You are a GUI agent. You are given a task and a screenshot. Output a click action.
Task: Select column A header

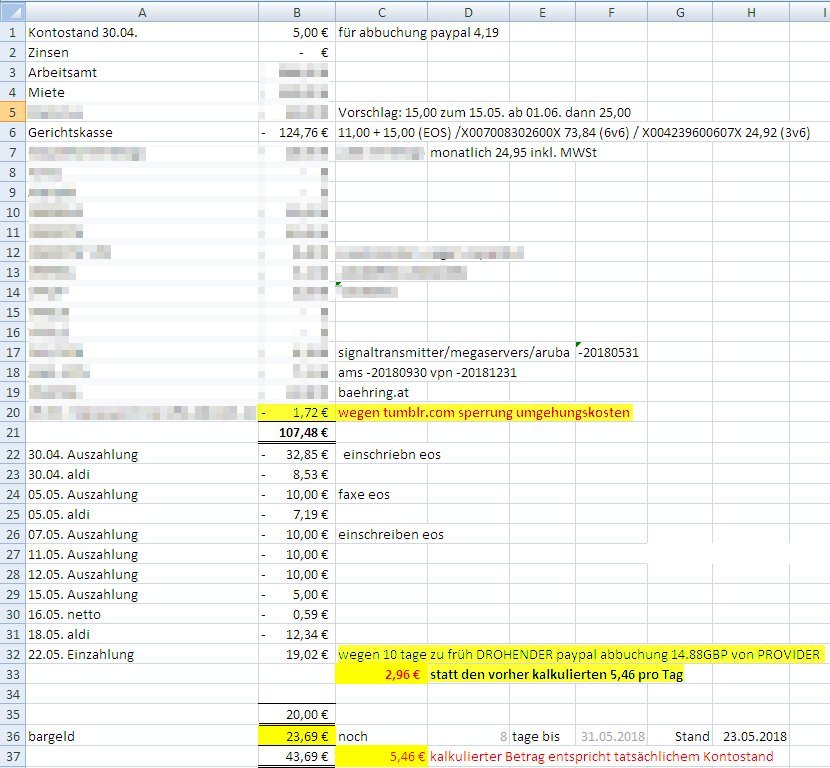pos(141,11)
